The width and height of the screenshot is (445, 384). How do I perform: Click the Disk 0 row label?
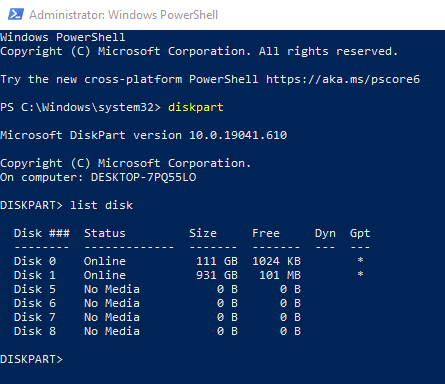pyautogui.click(x=35, y=261)
